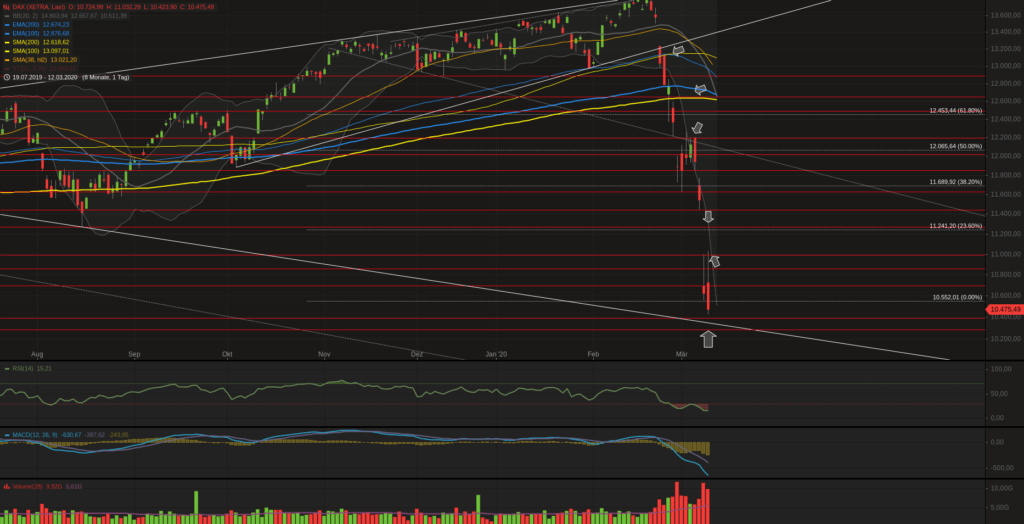This screenshot has height=524, width=1024.
Task: Click the orange SMA(38, hl2) color marker
Action: 6,59
